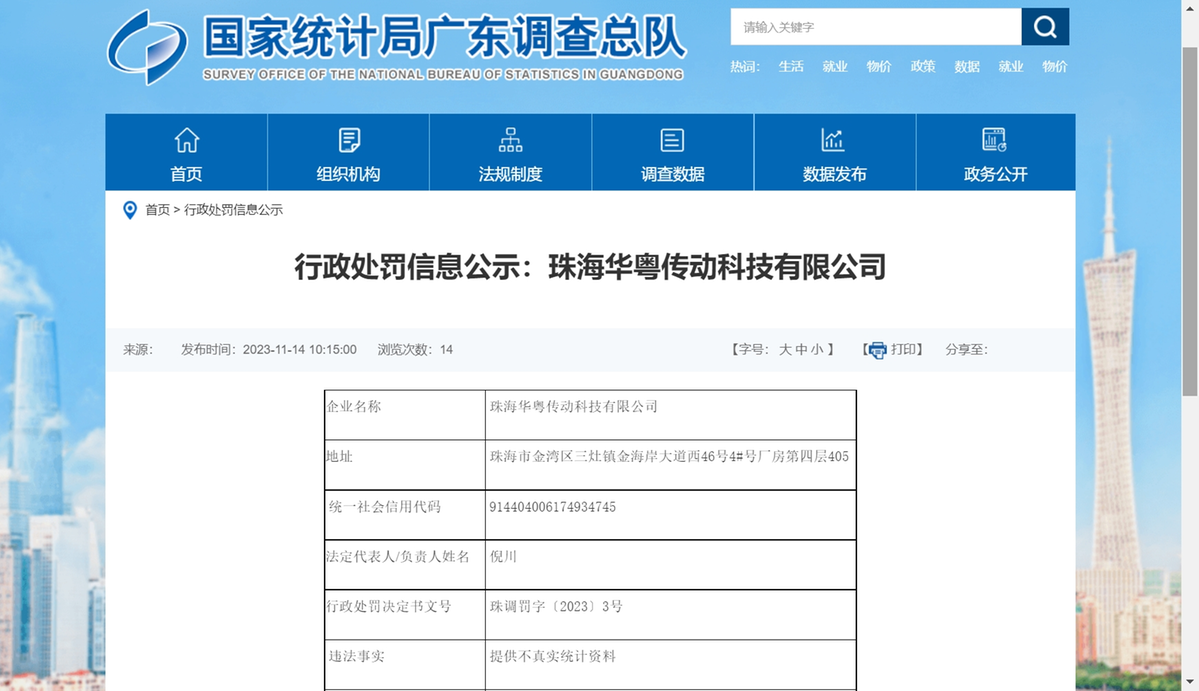The width and height of the screenshot is (1199, 691).
Task: Click the printer icon
Action: (x=878, y=350)
